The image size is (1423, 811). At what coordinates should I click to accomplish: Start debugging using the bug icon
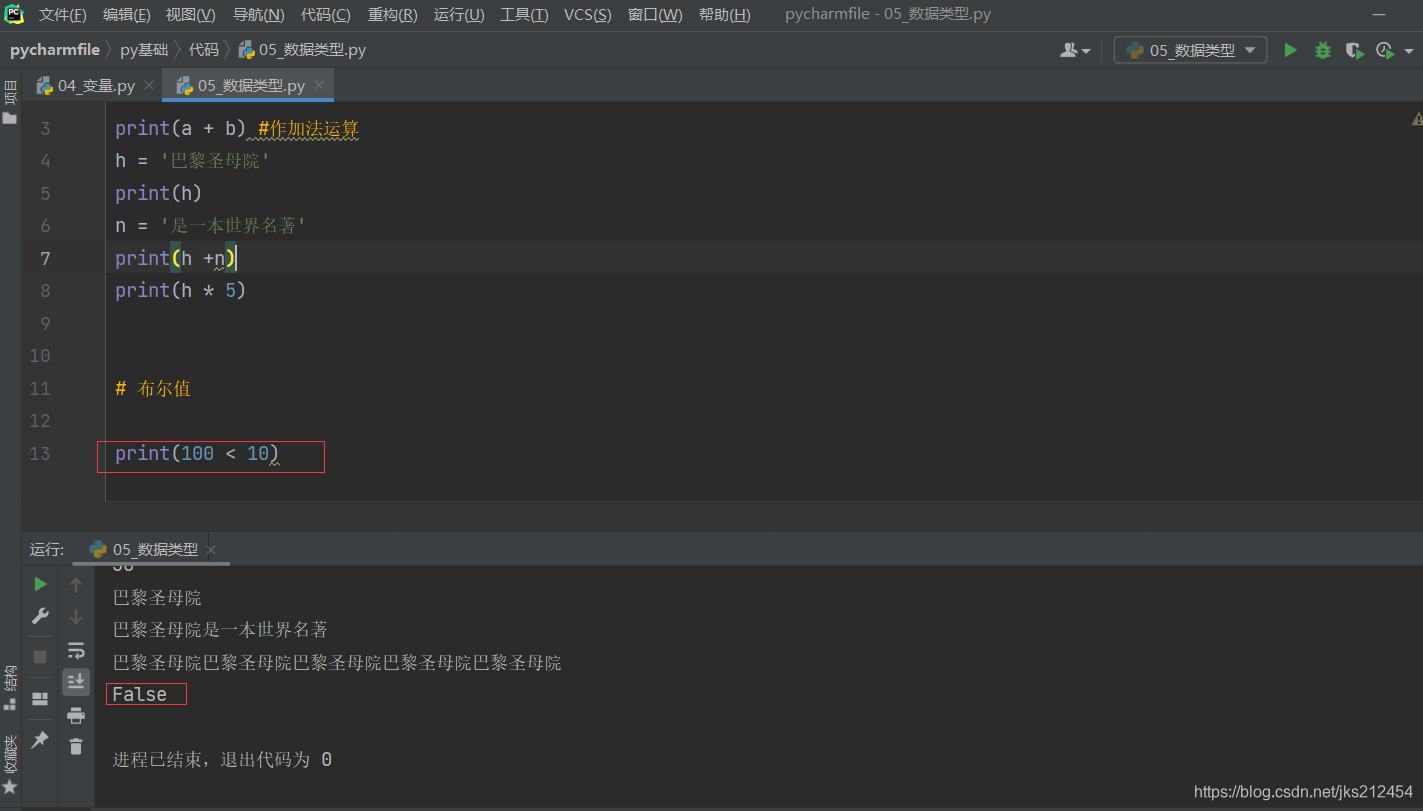pos(1322,49)
